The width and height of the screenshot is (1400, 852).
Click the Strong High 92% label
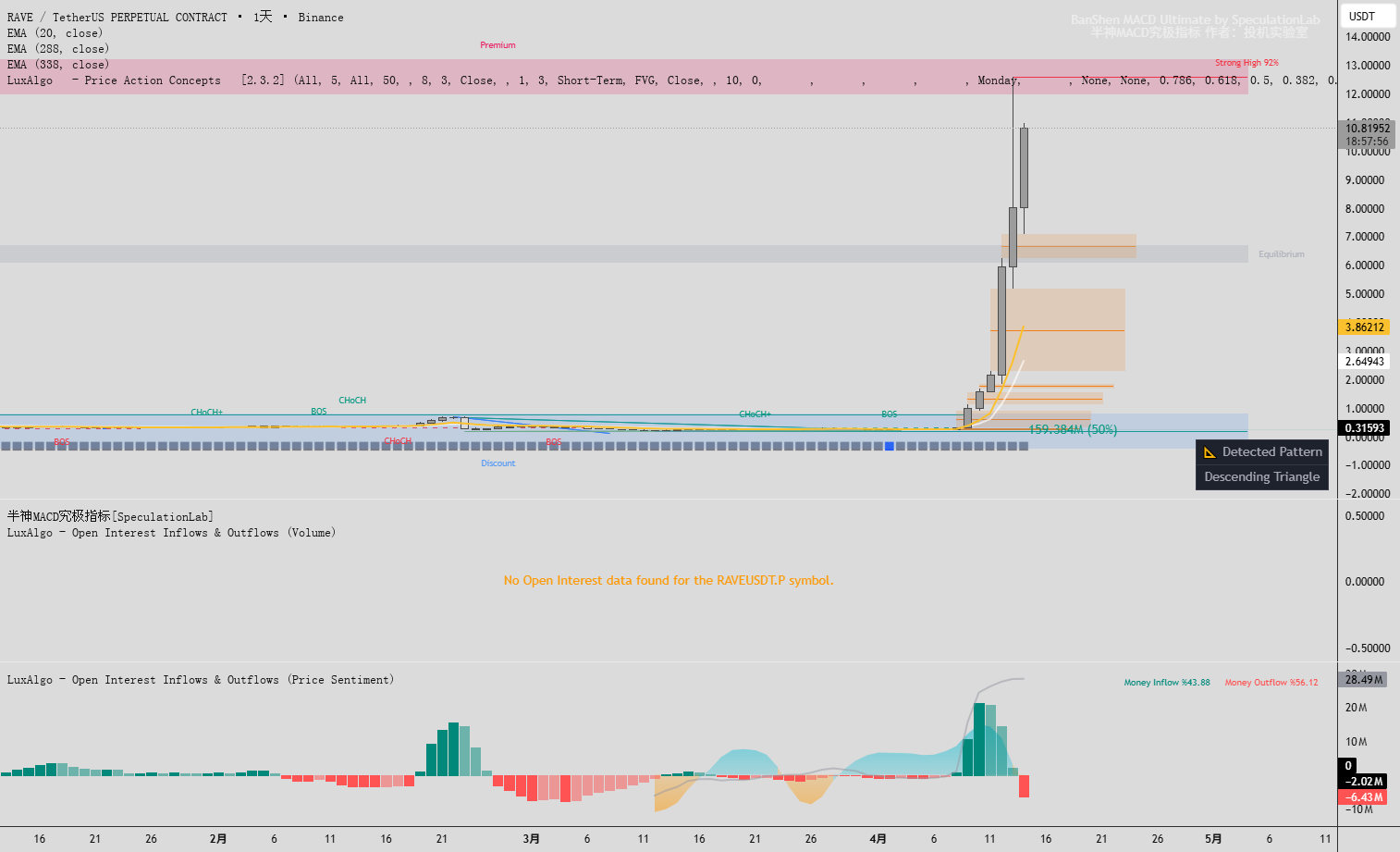click(1246, 63)
